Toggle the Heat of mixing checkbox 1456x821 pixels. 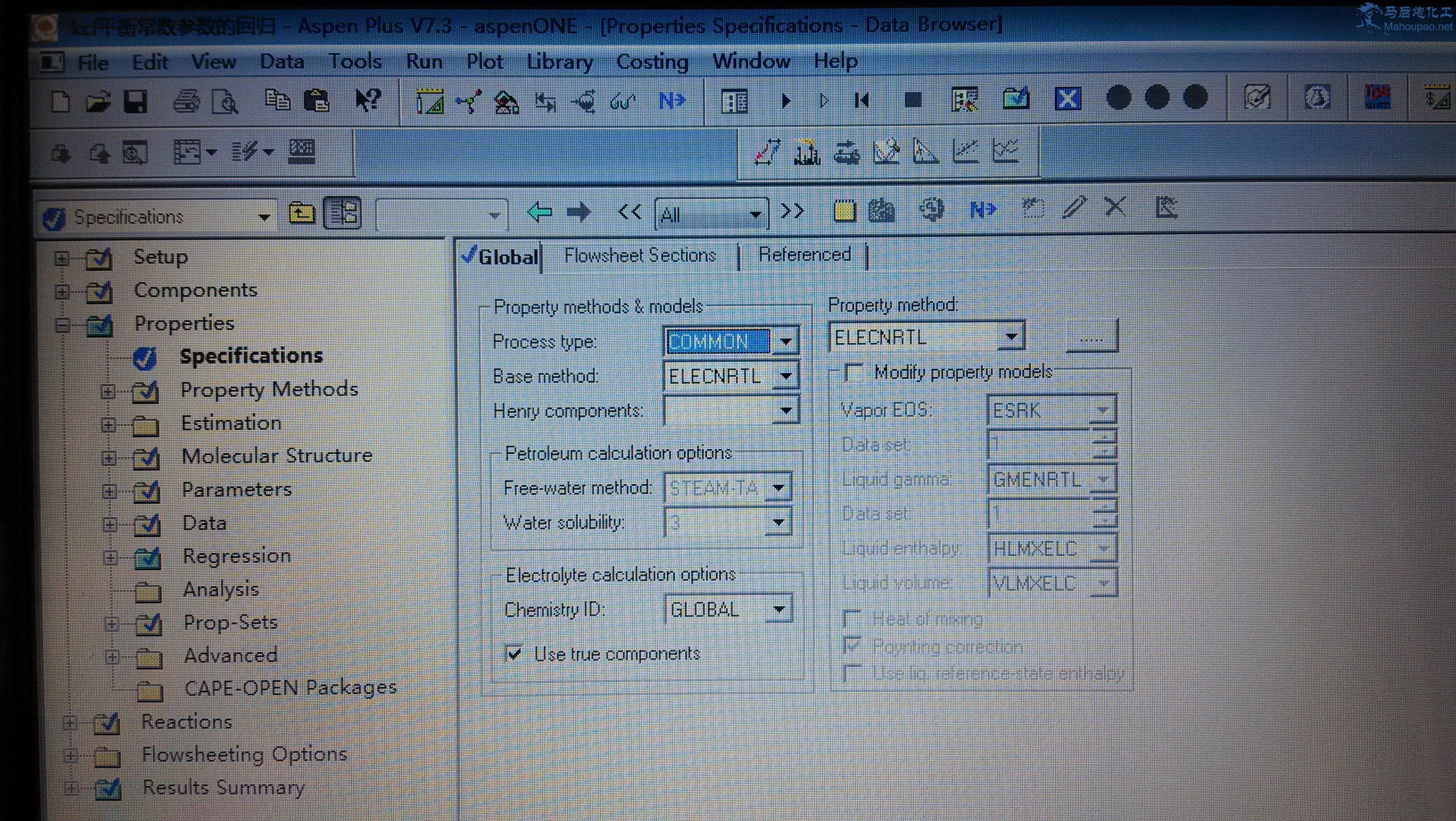pos(851,618)
